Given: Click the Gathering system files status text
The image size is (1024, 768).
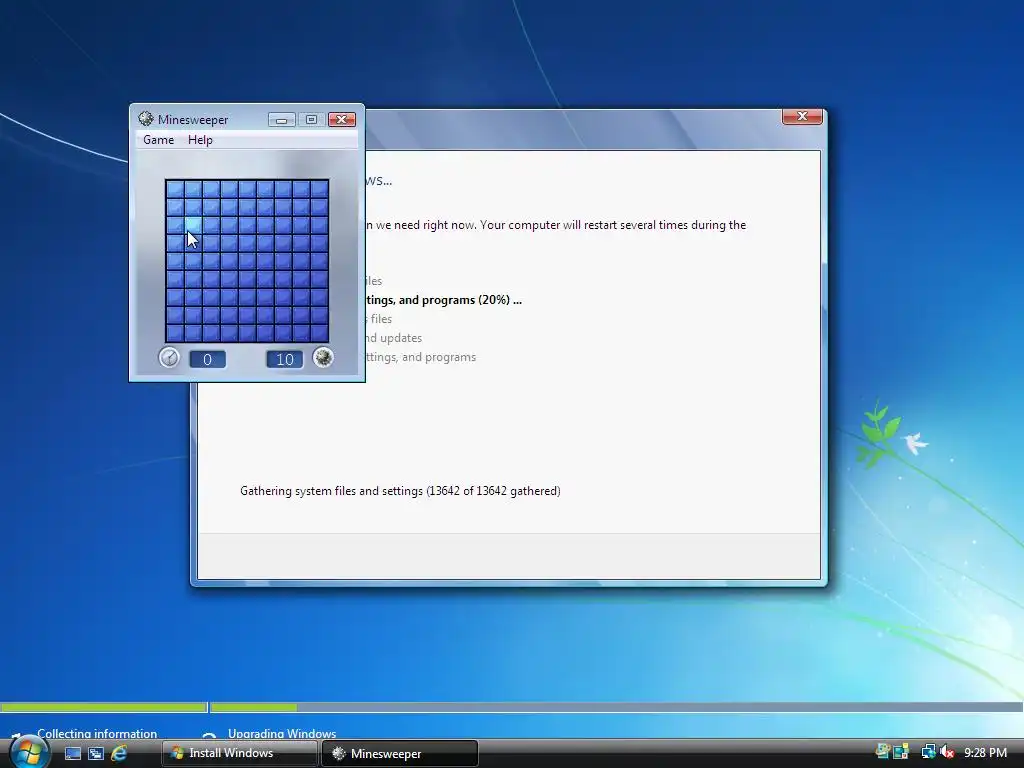Looking at the screenshot, I should click(400, 491).
